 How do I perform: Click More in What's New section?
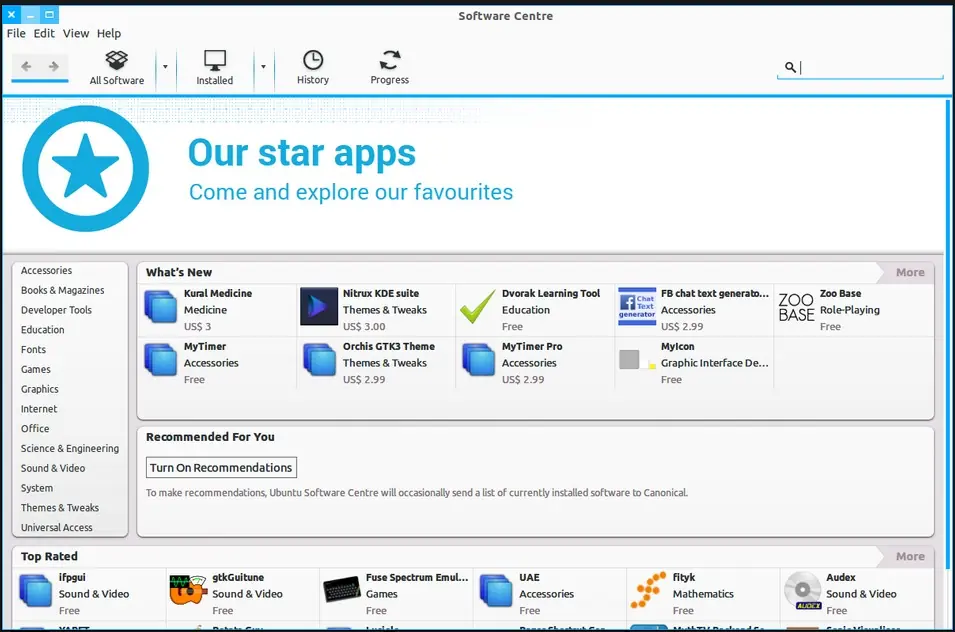coord(910,273)
